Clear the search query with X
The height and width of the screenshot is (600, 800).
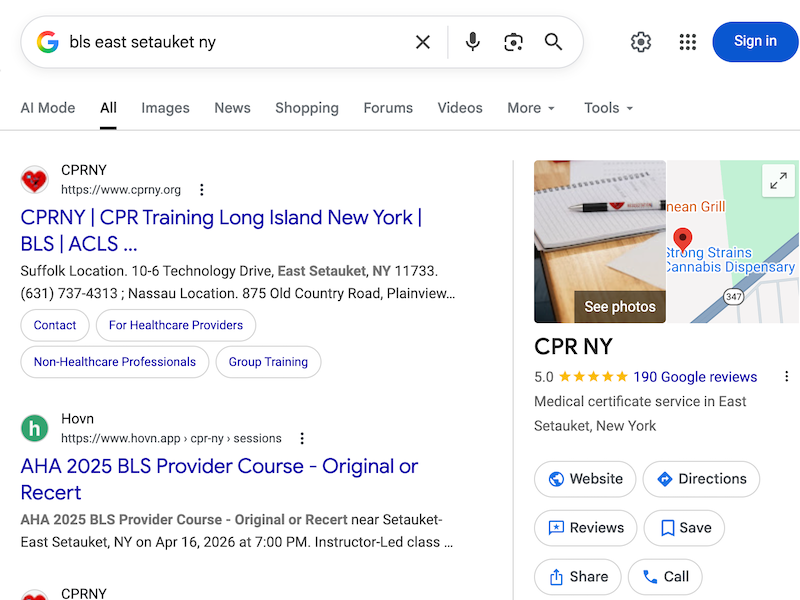click(x=422, y=42)
